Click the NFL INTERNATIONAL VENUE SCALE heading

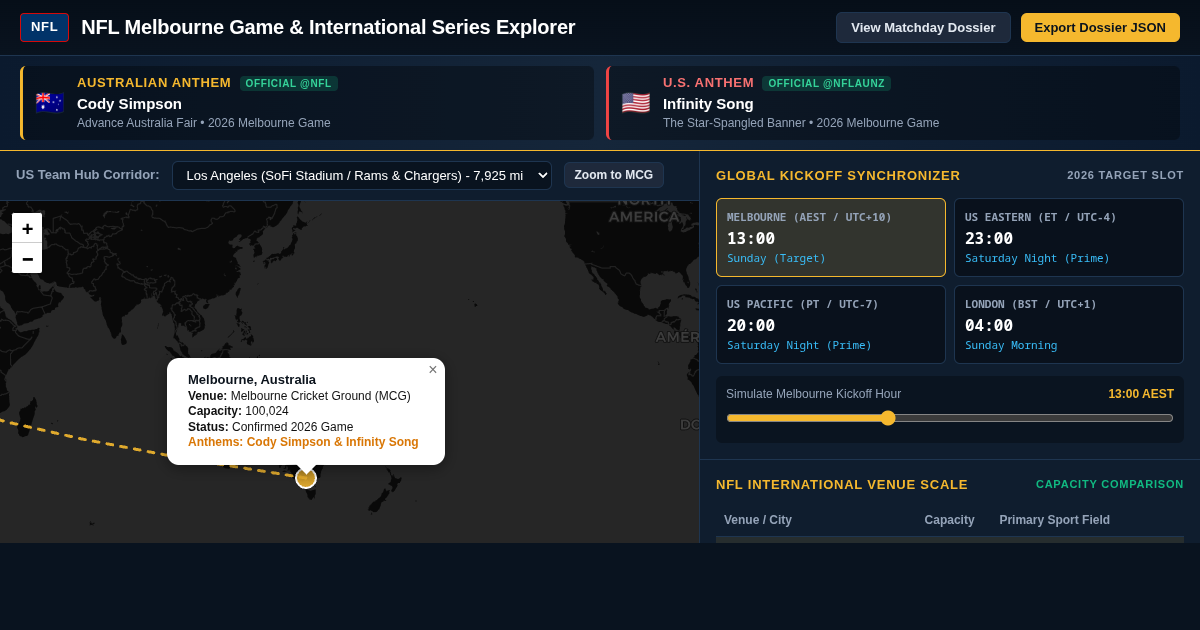pos(842,484)
